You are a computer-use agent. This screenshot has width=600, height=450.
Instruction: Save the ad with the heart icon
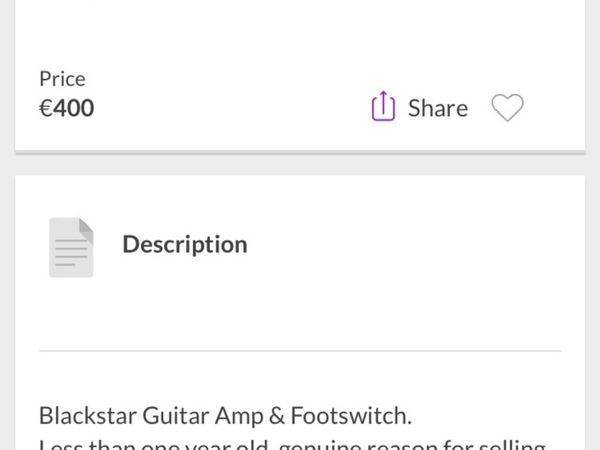[x=507, y=107]
